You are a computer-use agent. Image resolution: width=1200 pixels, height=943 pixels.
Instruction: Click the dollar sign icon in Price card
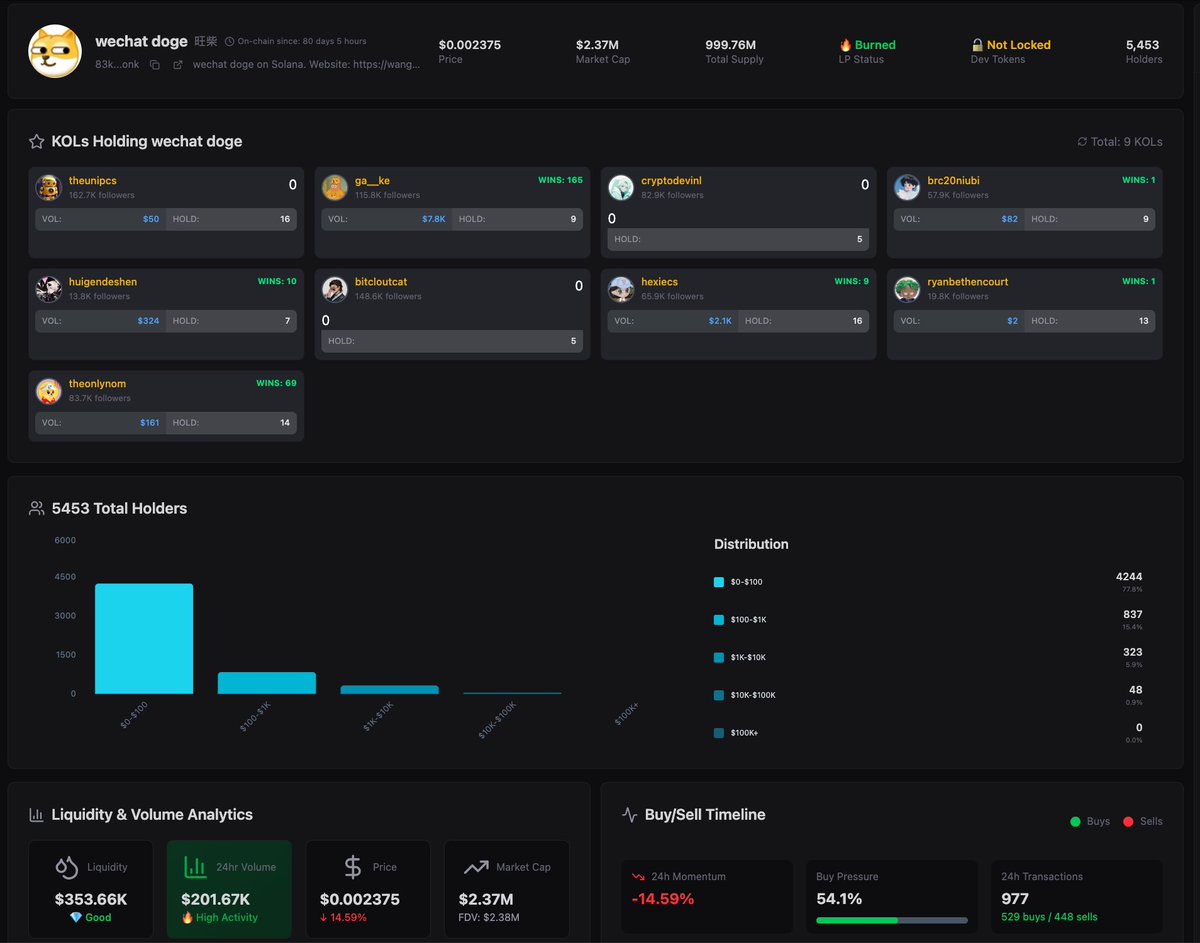352,867
